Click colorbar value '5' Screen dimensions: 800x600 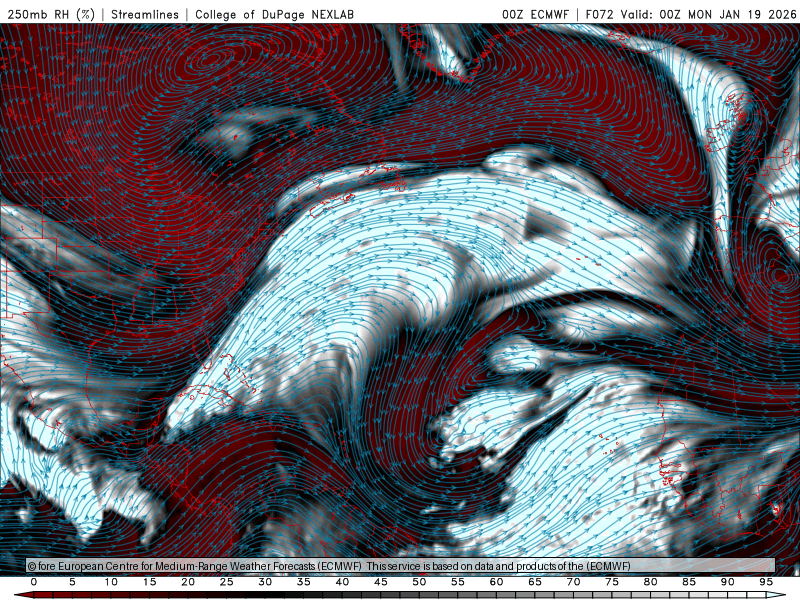tap(72, 582)
